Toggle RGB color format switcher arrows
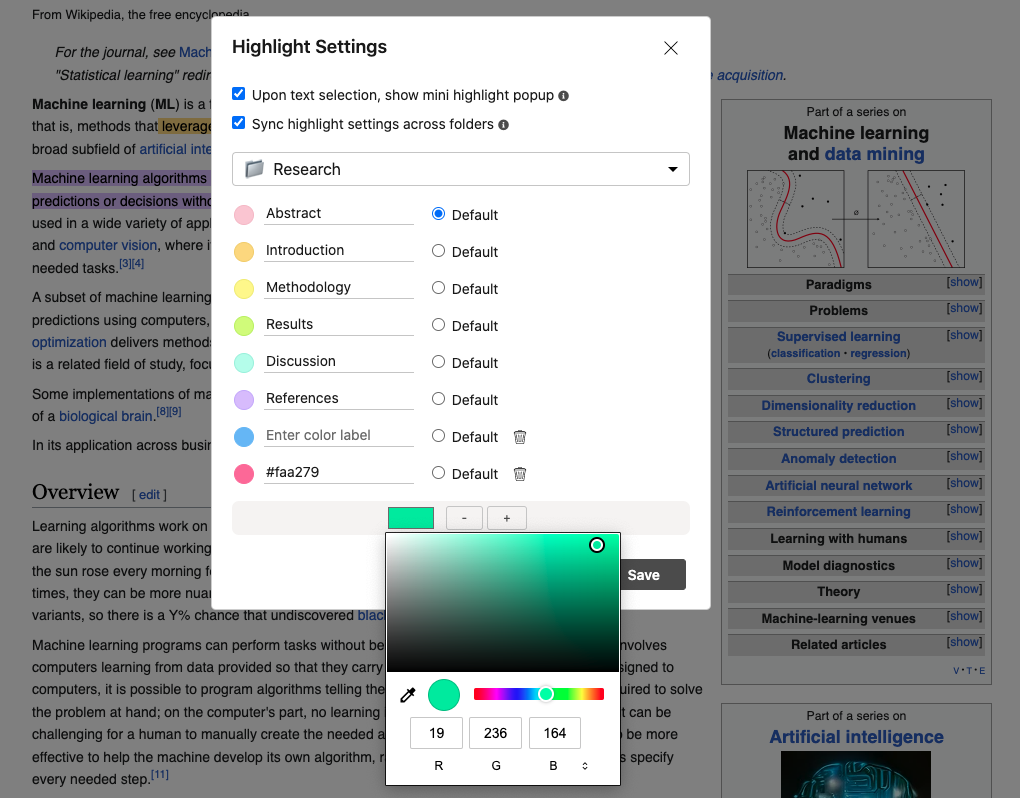The width and height of the screenshot is (1020, 798). (x=585, y=766)
